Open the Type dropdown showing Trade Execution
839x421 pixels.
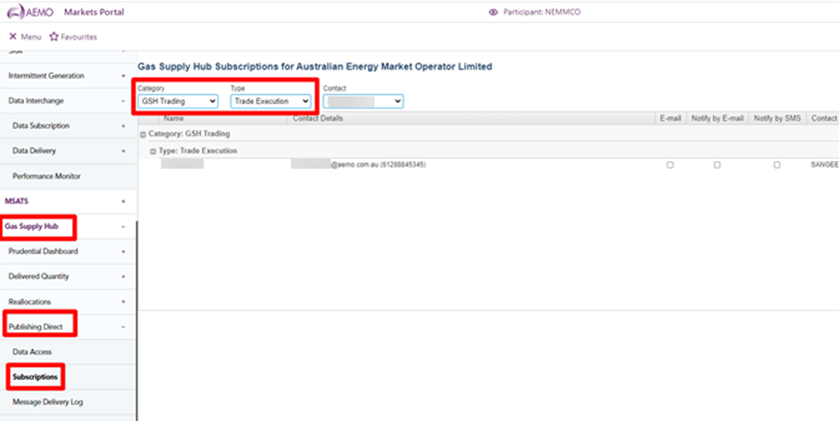pyautogui.click(x=270, y=101)
